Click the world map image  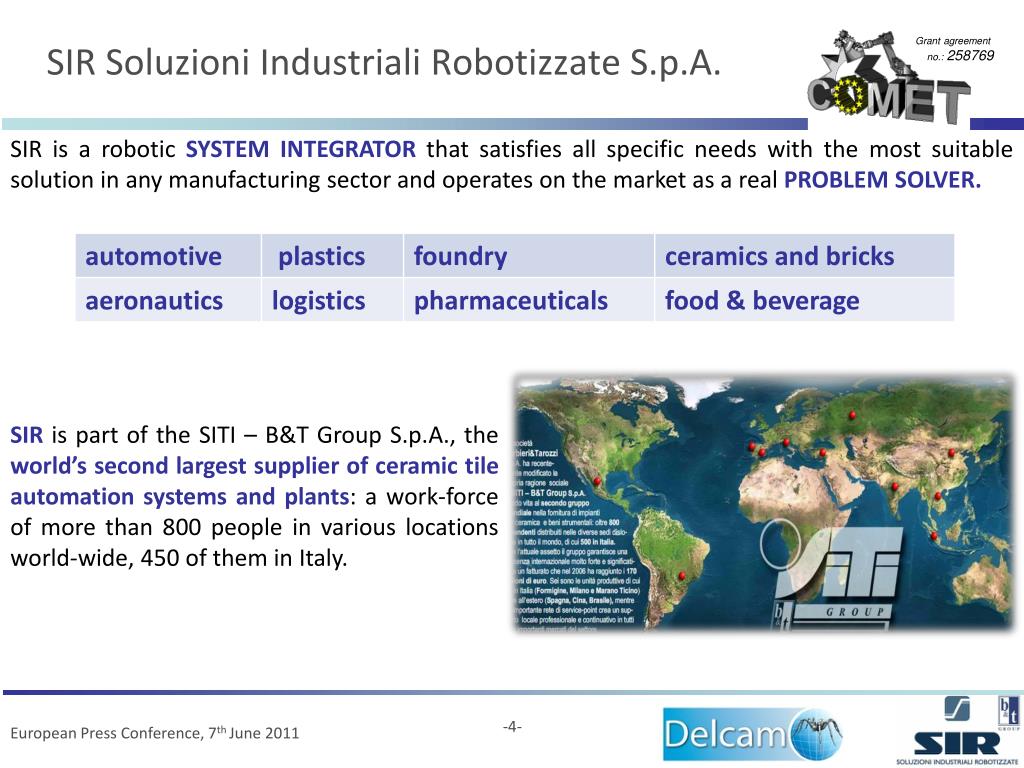764,503
